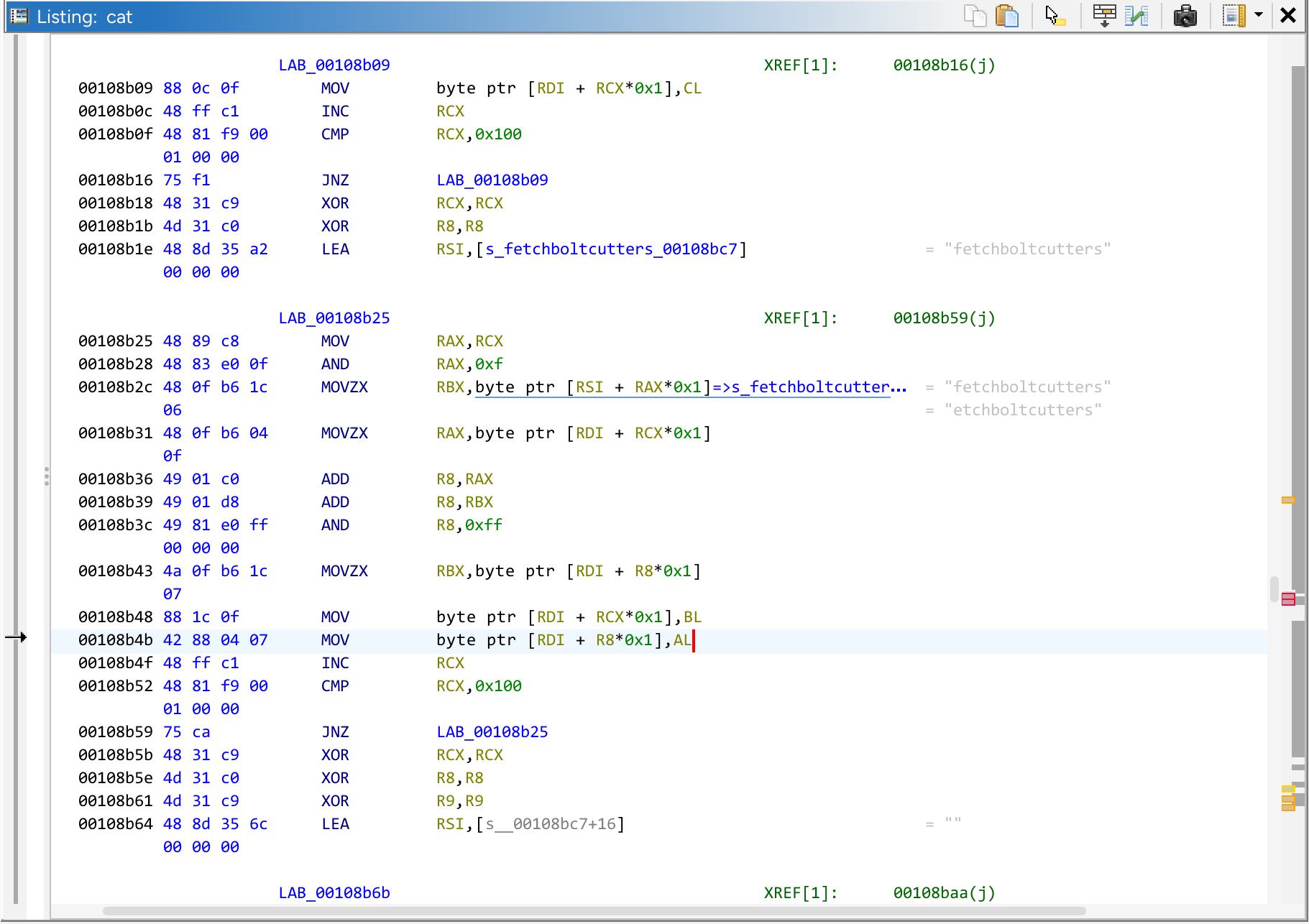Click the listing display options icon
1309x924 pixels.
1232,15
